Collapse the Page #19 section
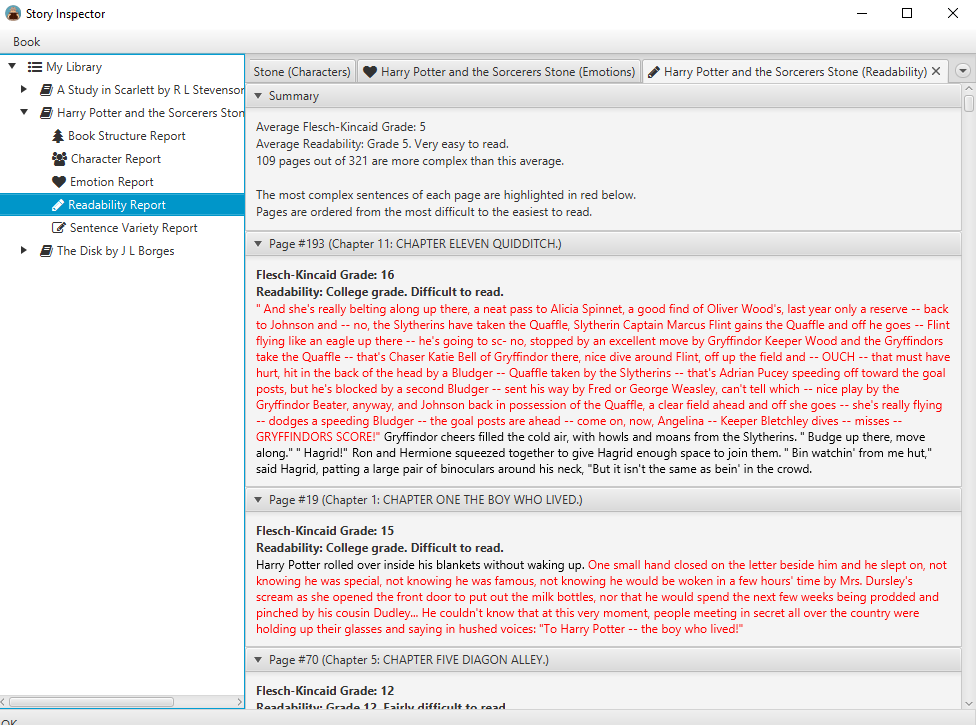Screen dimensions: 976x725 pyautogui.click(x=258, y=500)
